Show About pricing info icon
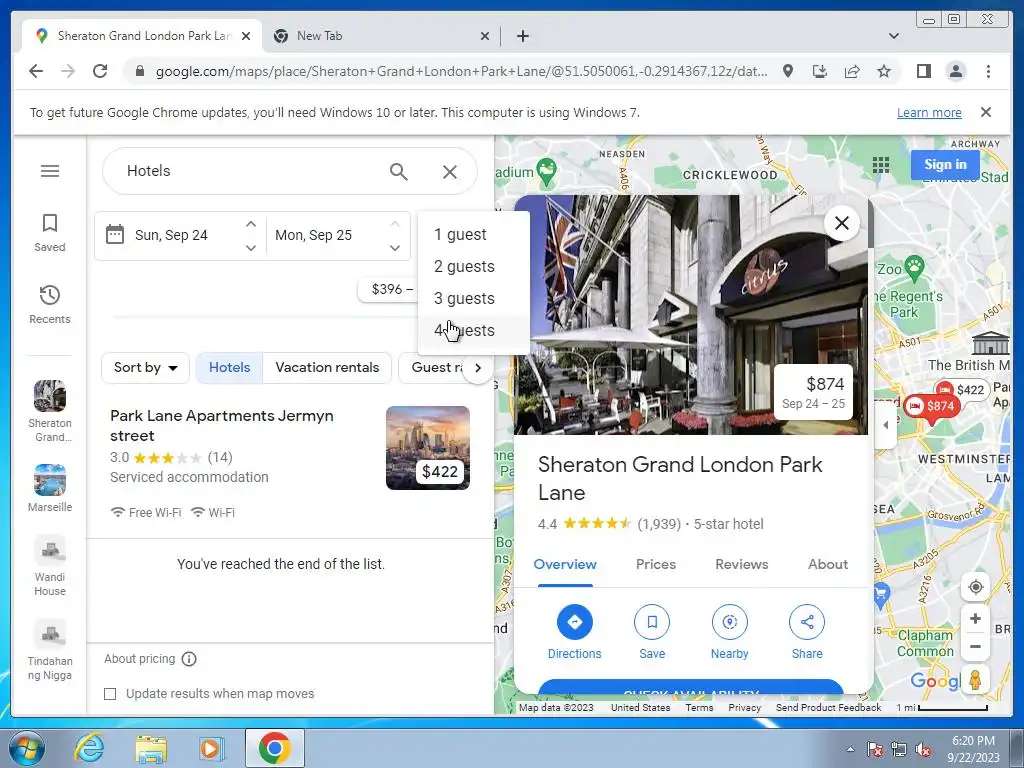This screenshot has height=768, width=1024. [189, 659]
